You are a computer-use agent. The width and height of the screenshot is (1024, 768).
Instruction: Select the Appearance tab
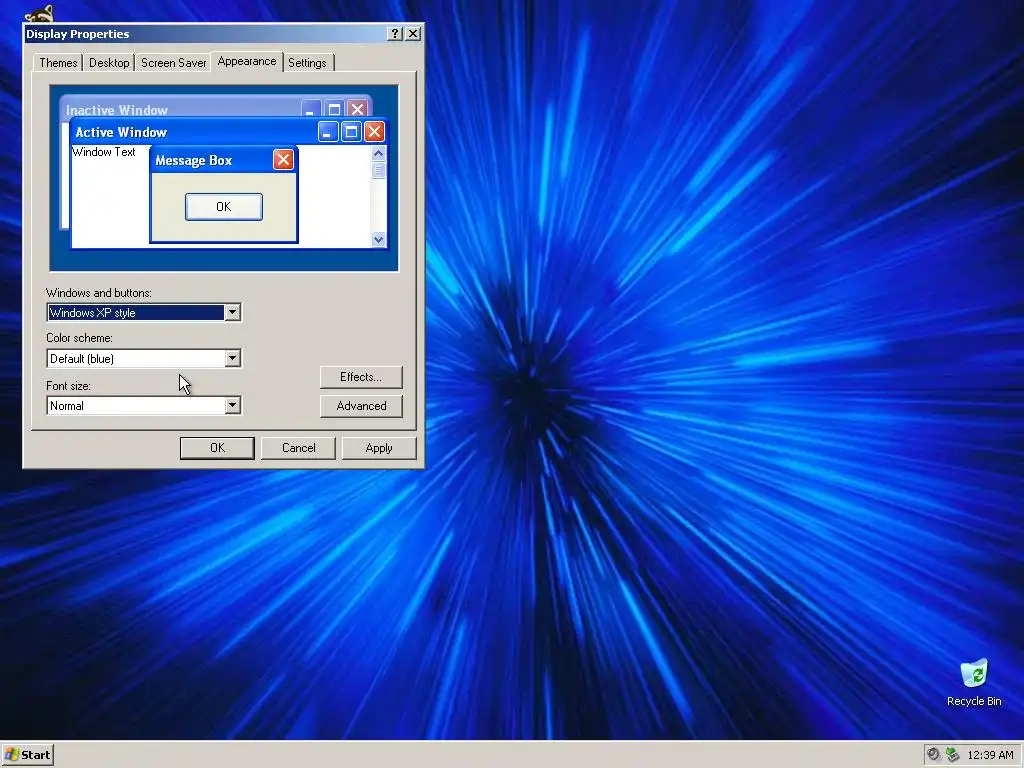[x=247, y=61]
